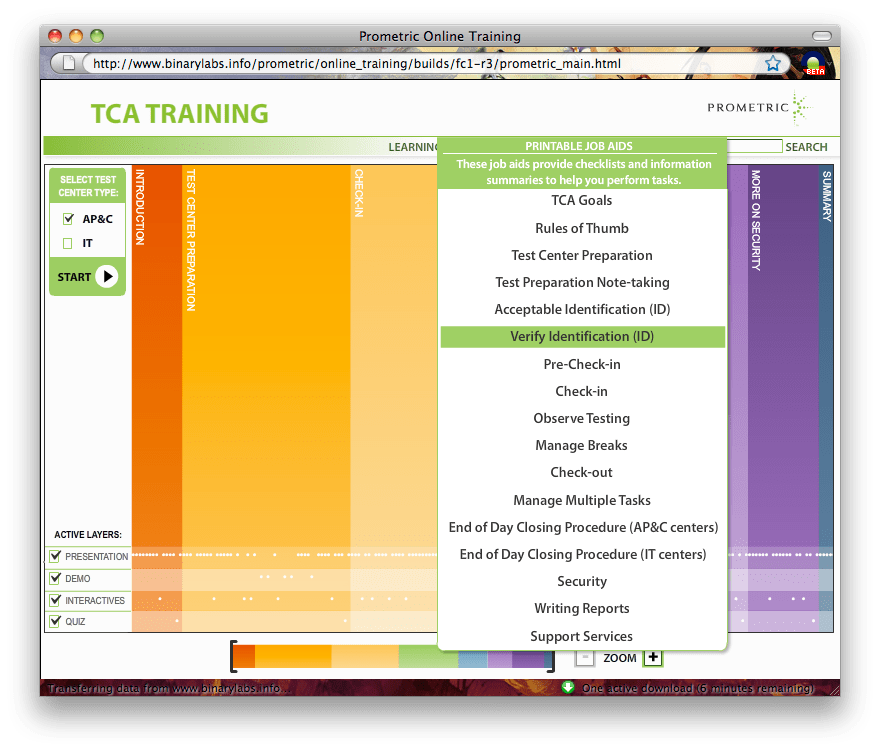The width and height of the screenshot is (880, 751).
Task: Select Verify Identification (ID) job aid
Action: pos(582,337)
